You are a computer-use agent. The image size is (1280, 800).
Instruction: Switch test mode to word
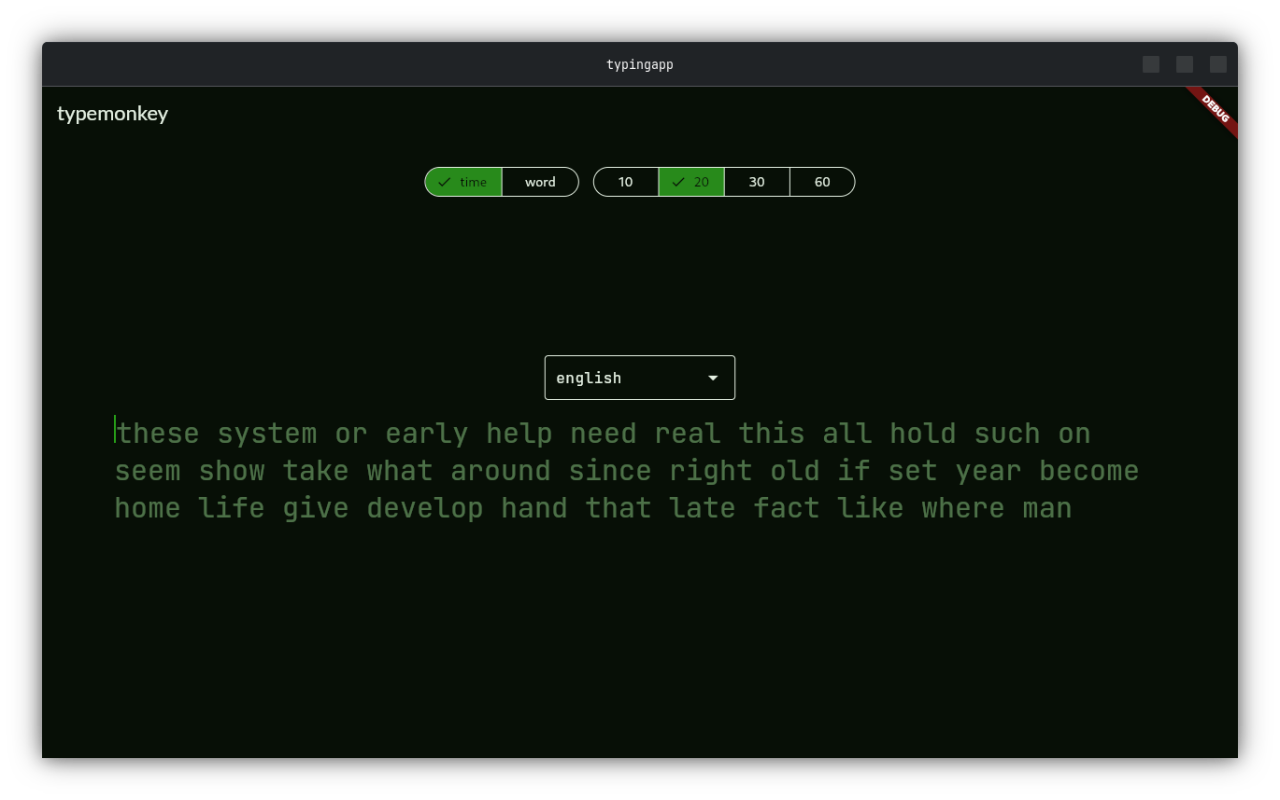[x=540, y=182]
